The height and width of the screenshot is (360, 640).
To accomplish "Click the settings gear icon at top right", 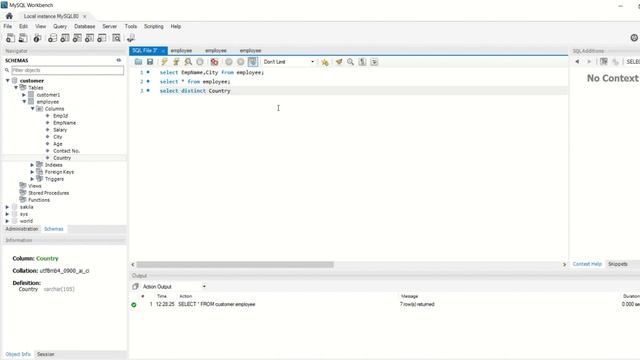I will [634, 38].
